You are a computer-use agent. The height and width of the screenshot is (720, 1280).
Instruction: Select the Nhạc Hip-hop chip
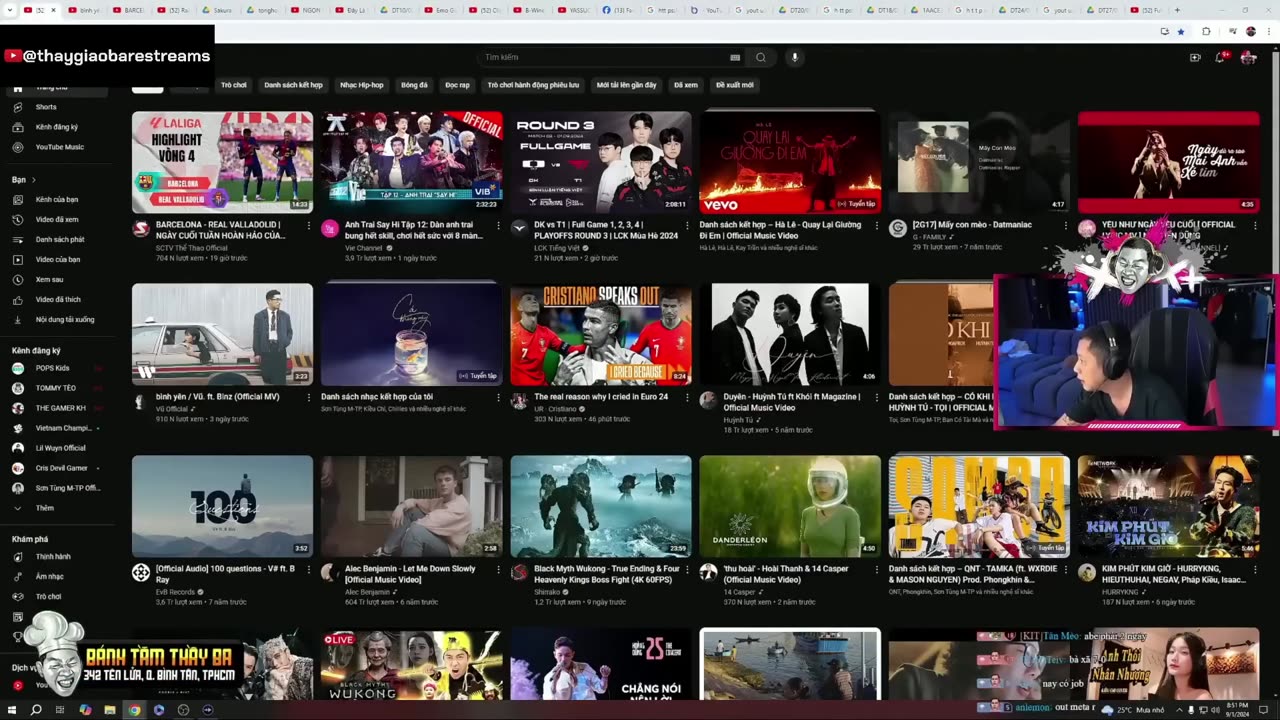point(362,85)
